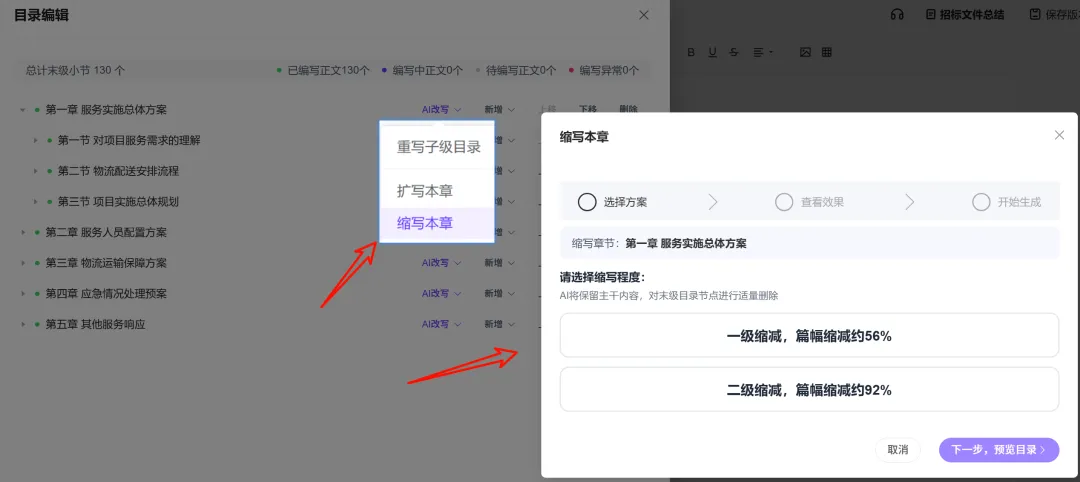Viewport: 1080px width, 482px height.
Task: Choose 缩写本章 from popup menu
Action: [437, 223]
